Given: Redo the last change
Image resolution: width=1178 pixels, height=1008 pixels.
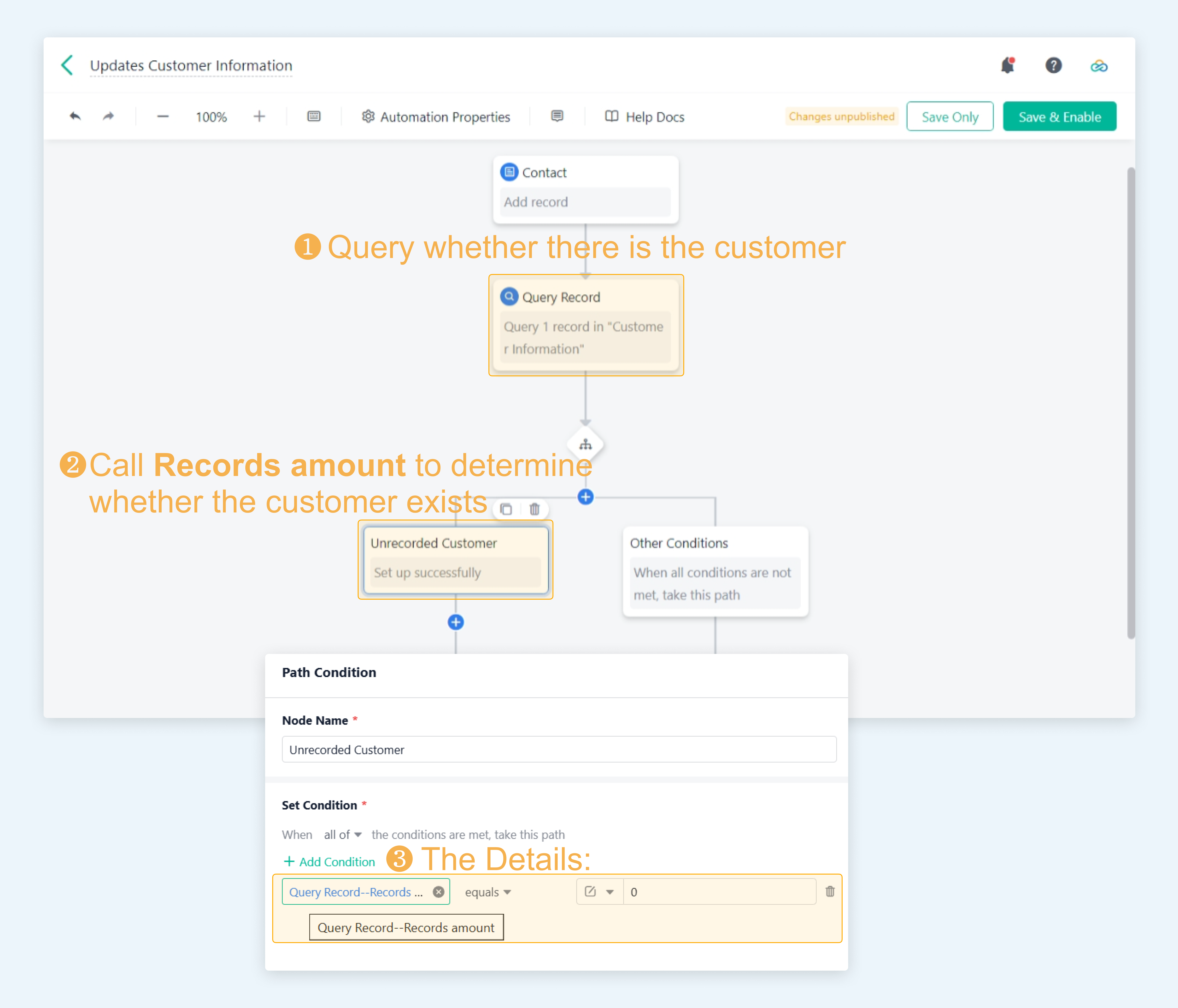Looking at the screenshot, I should [x=108, y=117].
